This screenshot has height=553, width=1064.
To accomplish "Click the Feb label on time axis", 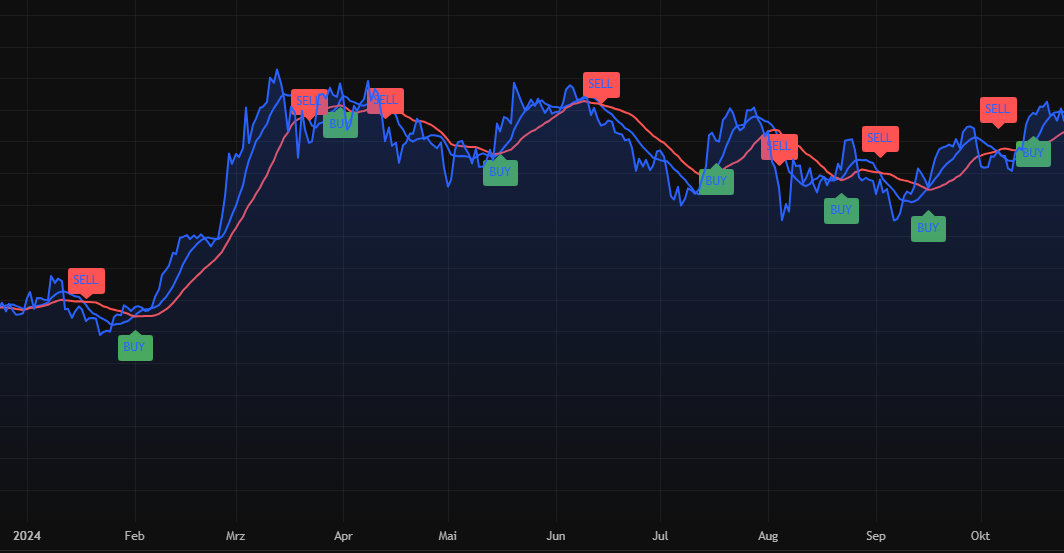I will point(135,536).
